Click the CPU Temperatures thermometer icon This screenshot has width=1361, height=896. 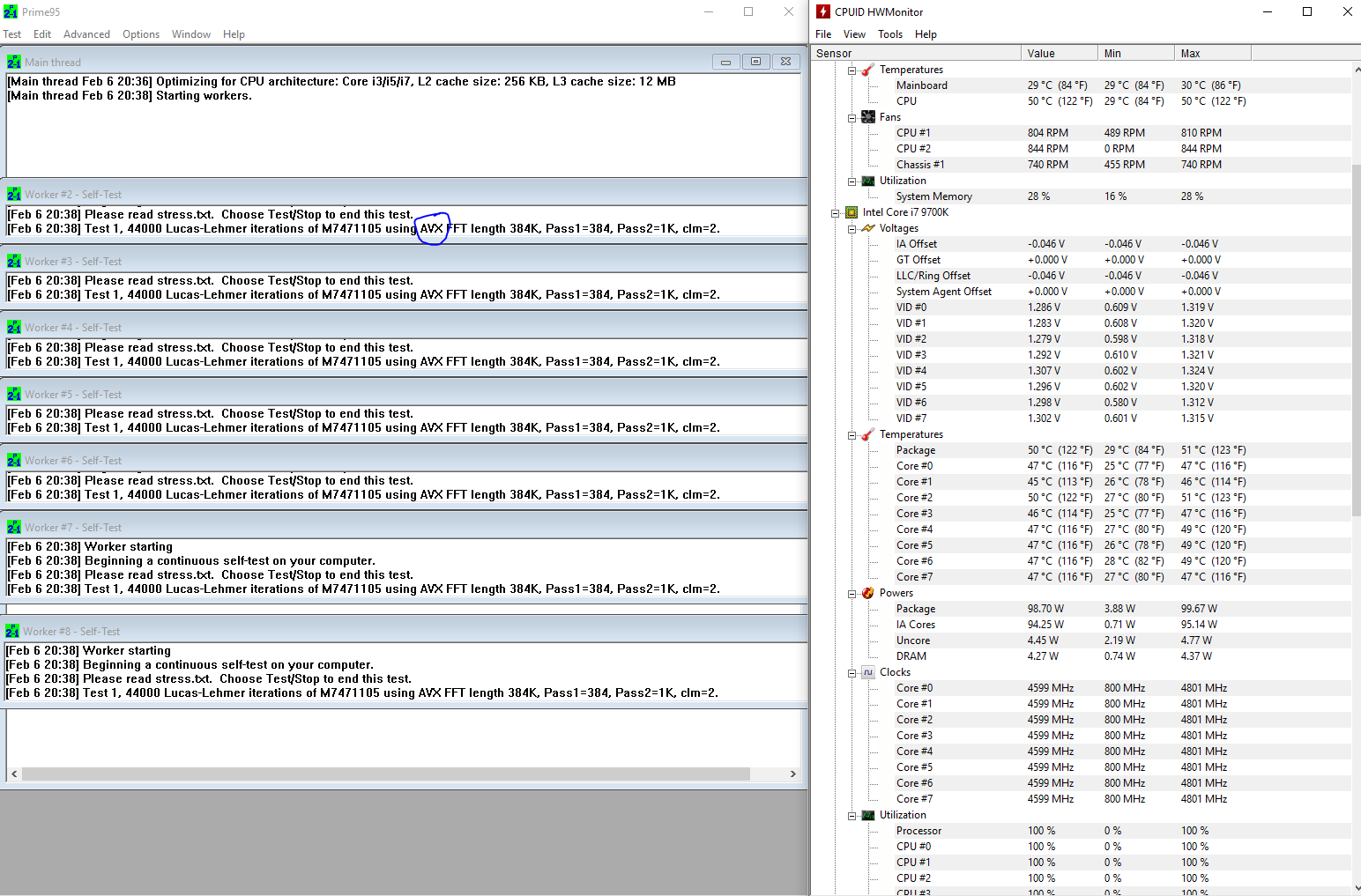point(868,434)
